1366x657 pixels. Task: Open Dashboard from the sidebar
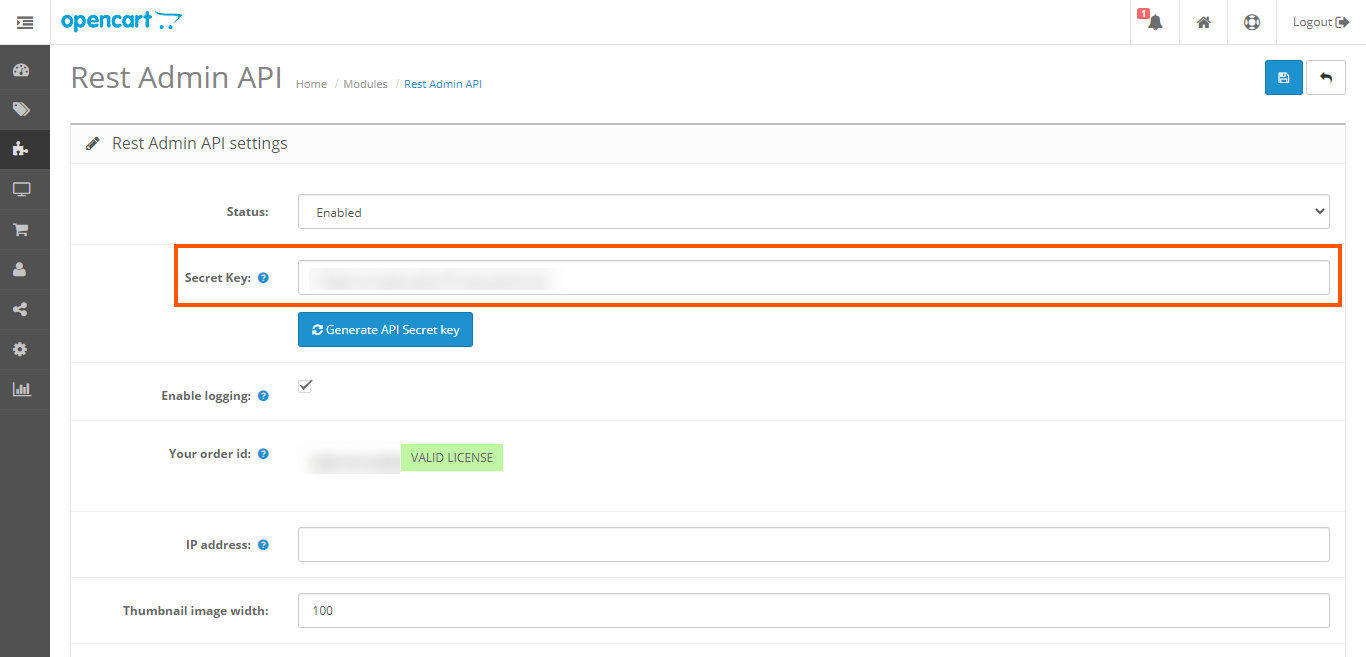20,70
